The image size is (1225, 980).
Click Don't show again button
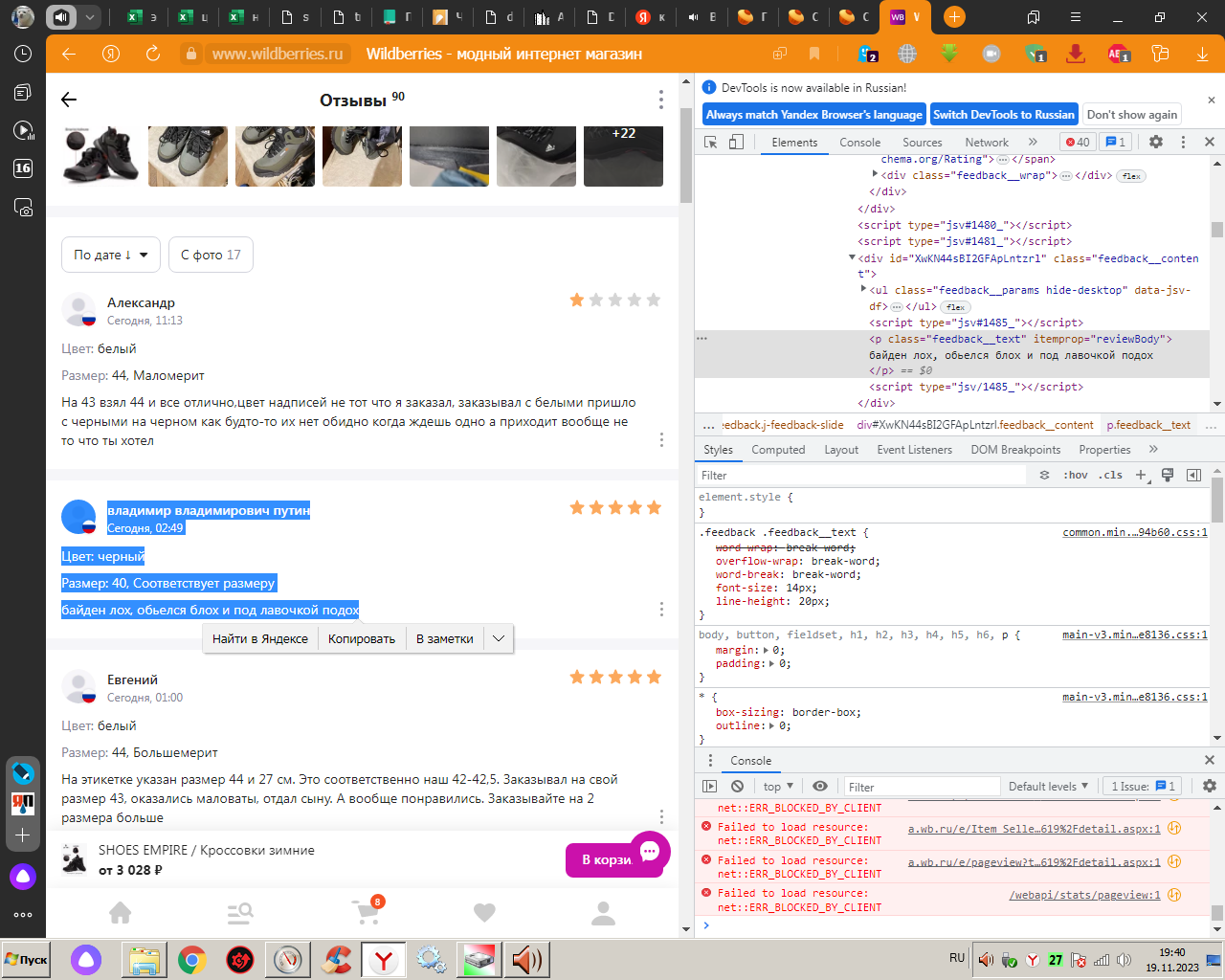coord(1132,115)
